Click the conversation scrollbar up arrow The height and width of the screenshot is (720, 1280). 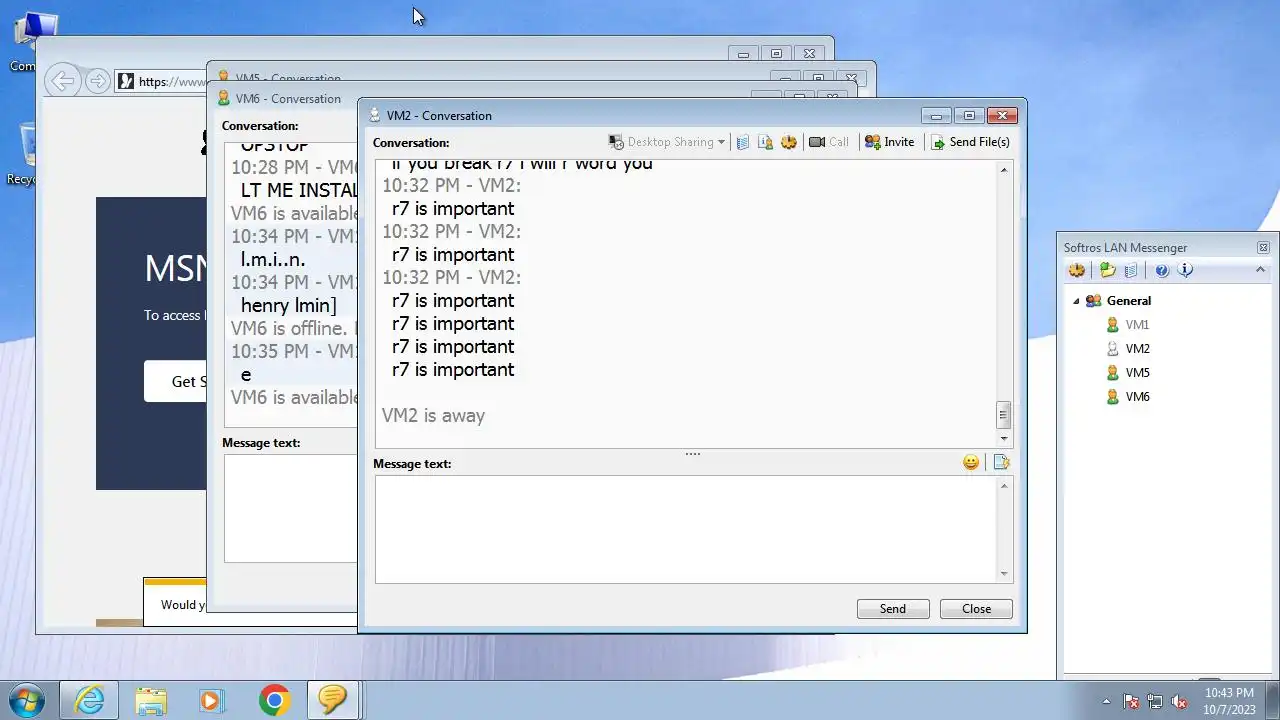1004,170
